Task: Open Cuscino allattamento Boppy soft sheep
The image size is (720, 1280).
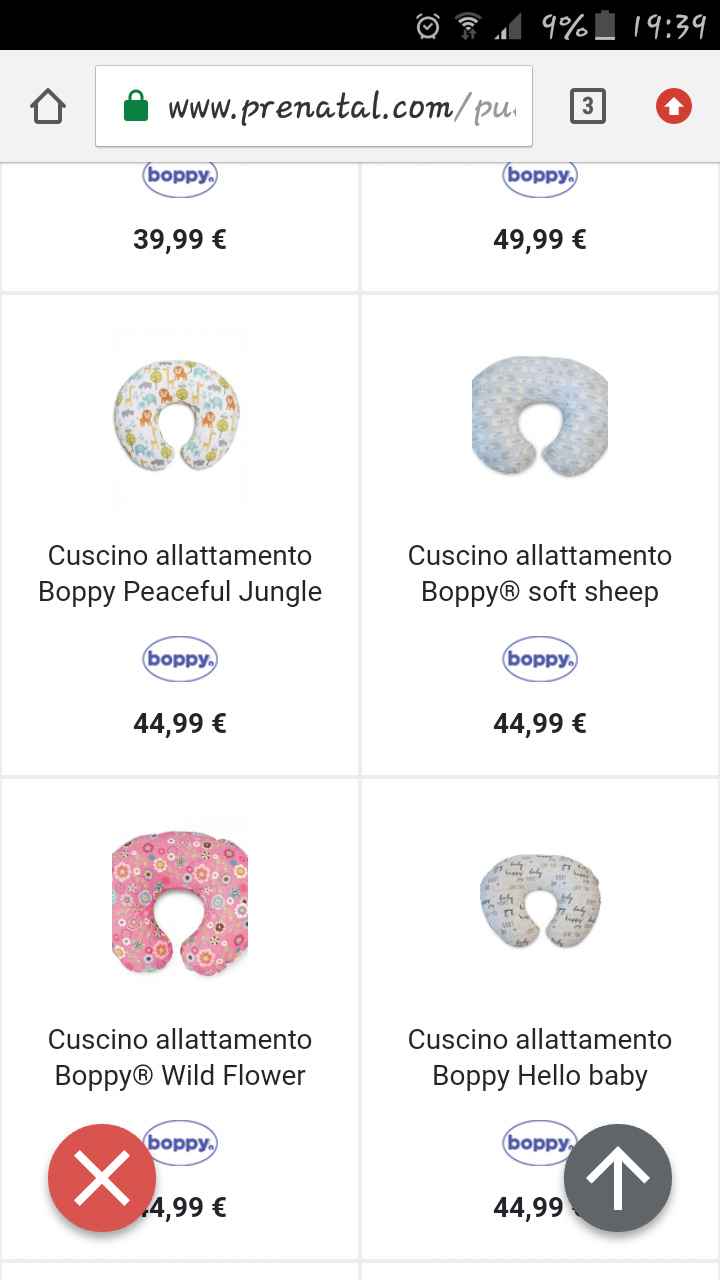Action: (x=539, y=573)
